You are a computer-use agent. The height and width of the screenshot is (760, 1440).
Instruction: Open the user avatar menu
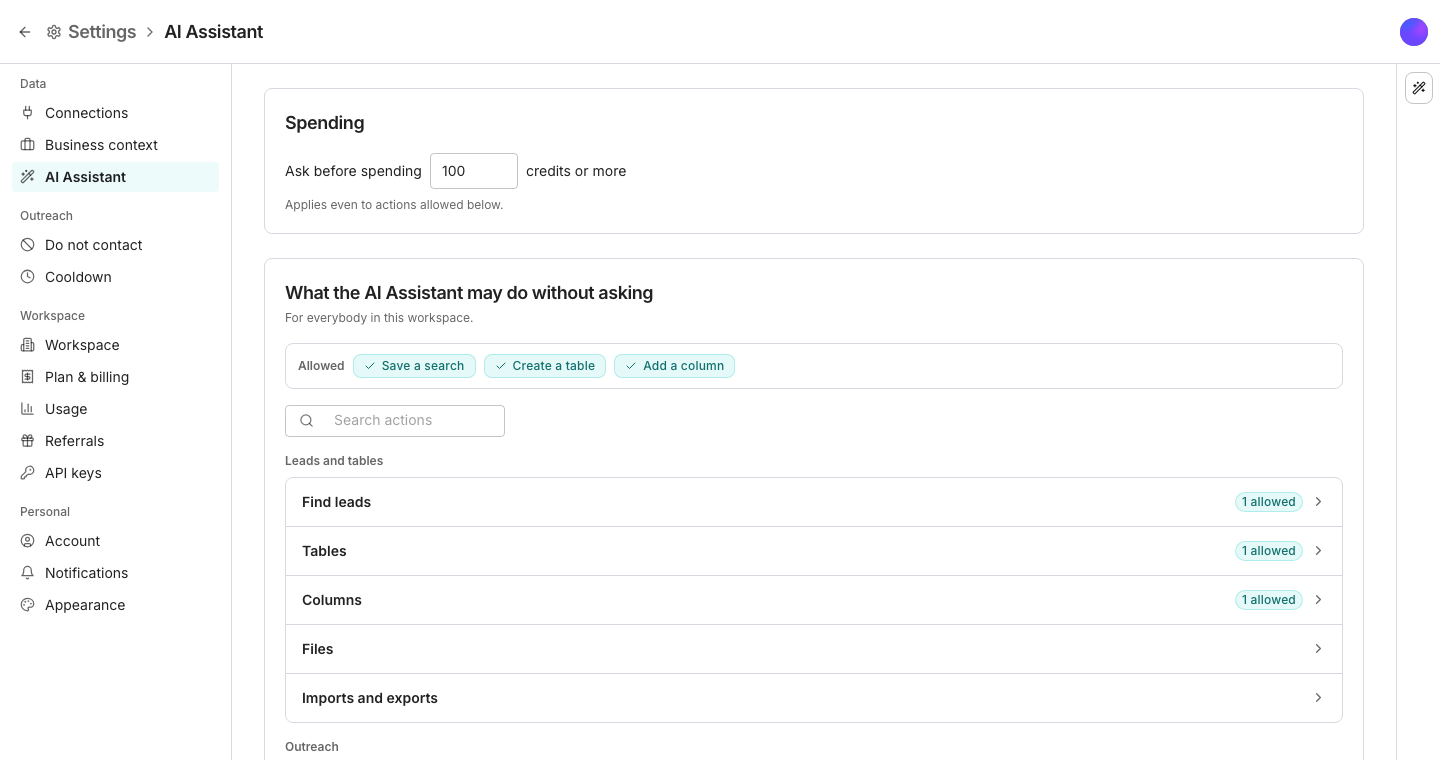1414,32
